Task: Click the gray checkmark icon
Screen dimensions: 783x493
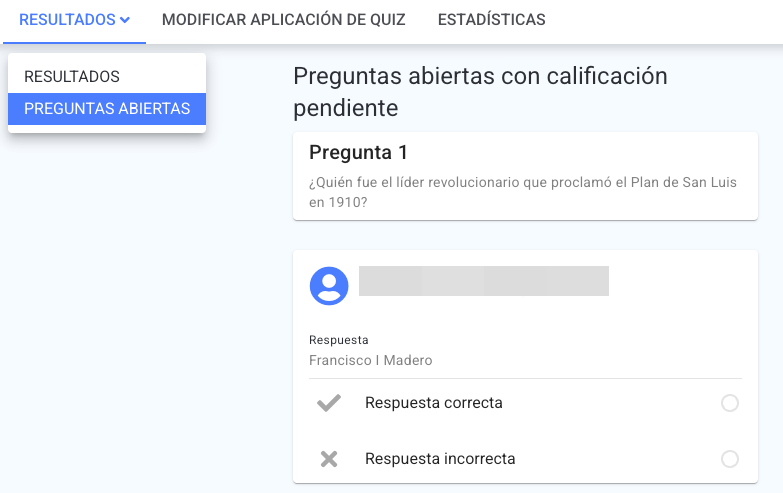Action: 329,403
